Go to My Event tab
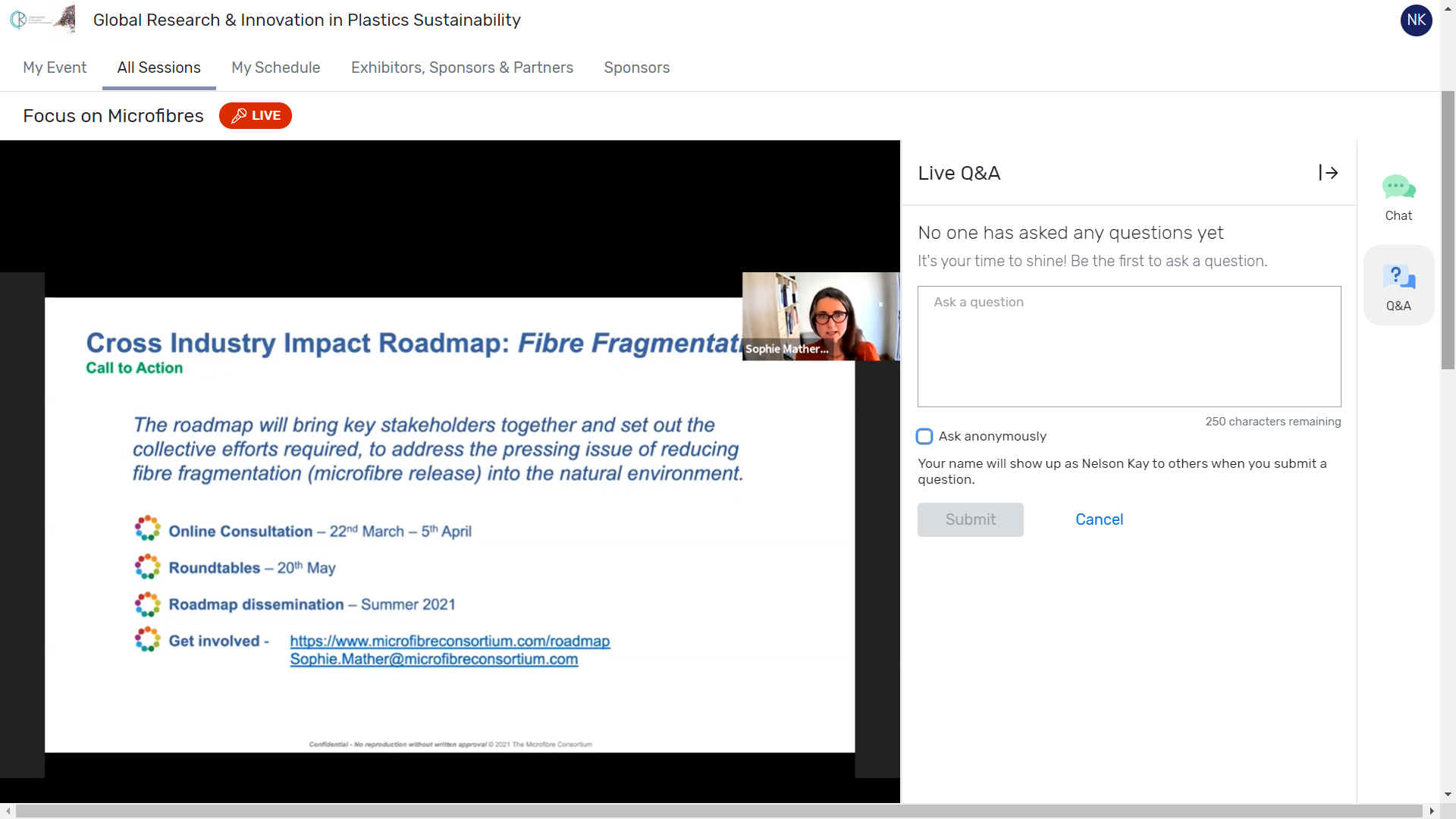Image resolution: width=1456 pixels, height=819 pixels. click(55, 67)
